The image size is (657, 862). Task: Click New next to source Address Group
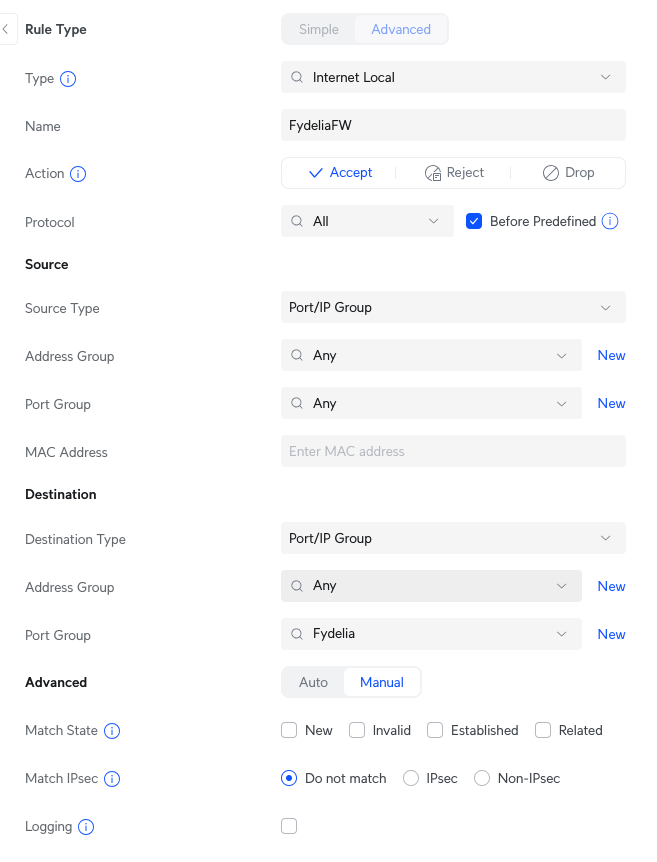pos(611,356)
